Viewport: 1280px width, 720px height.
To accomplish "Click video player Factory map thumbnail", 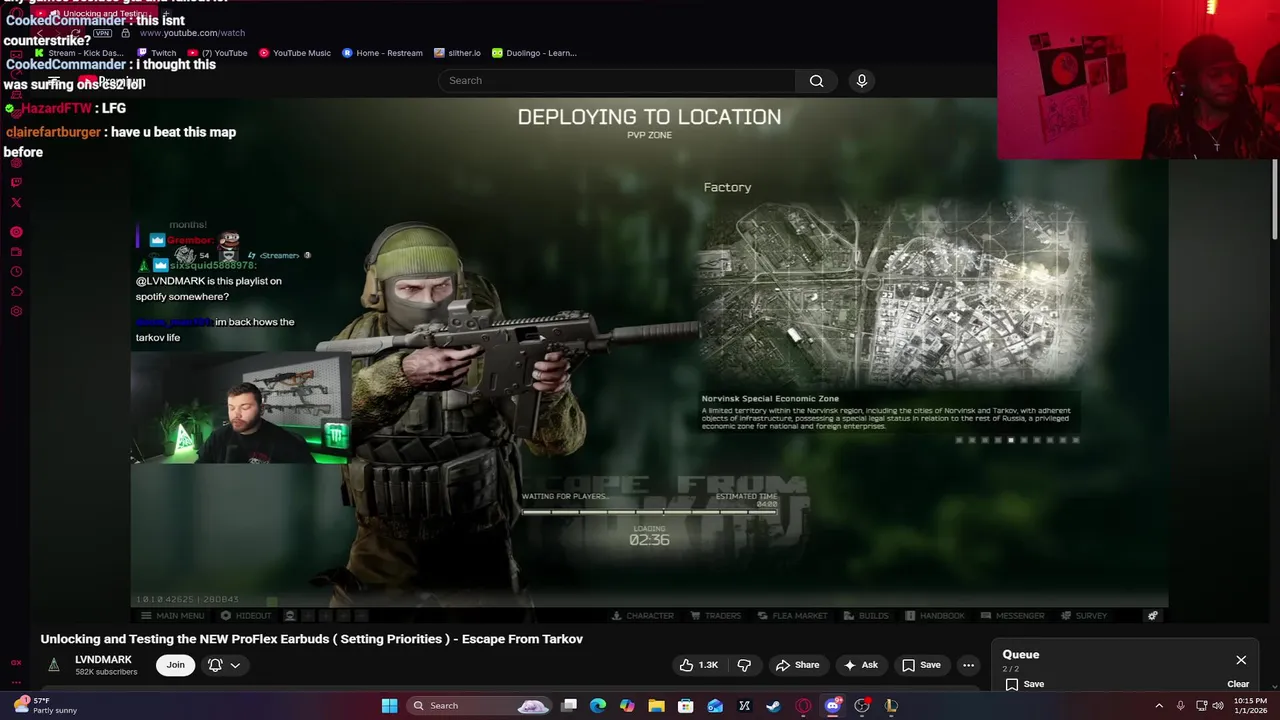I will (895, 295).
